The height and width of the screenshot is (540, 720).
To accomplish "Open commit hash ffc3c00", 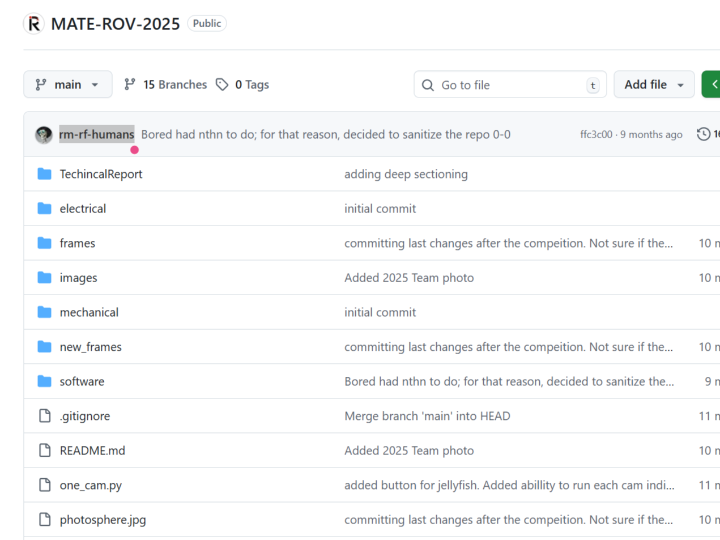I will click(x=596, y=135).
